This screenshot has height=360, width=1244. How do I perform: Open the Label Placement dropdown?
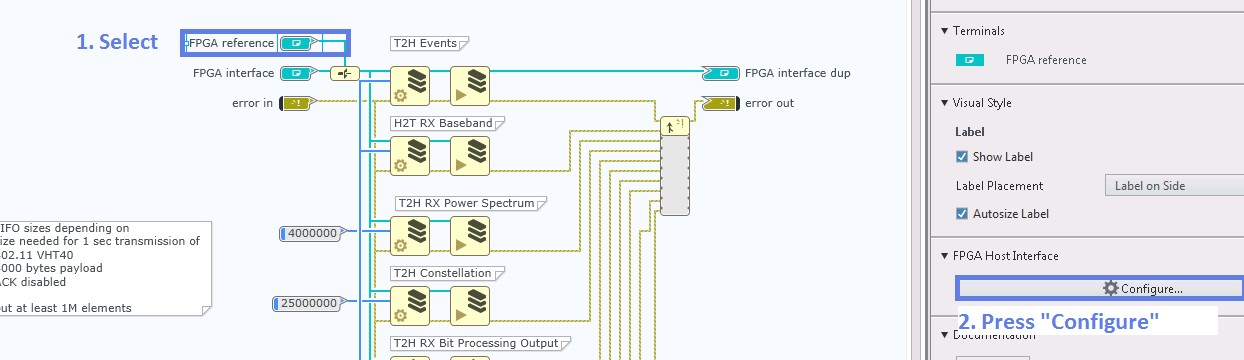[x=1173, y=185]
